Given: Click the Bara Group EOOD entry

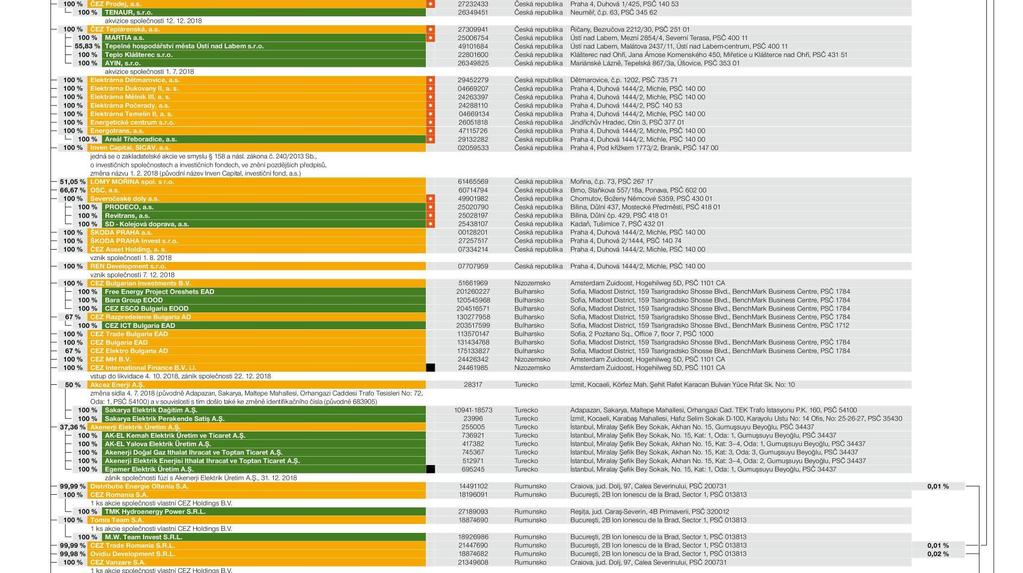Looking at the screenshot, I should pyautogui.click(x=264, y=301).
